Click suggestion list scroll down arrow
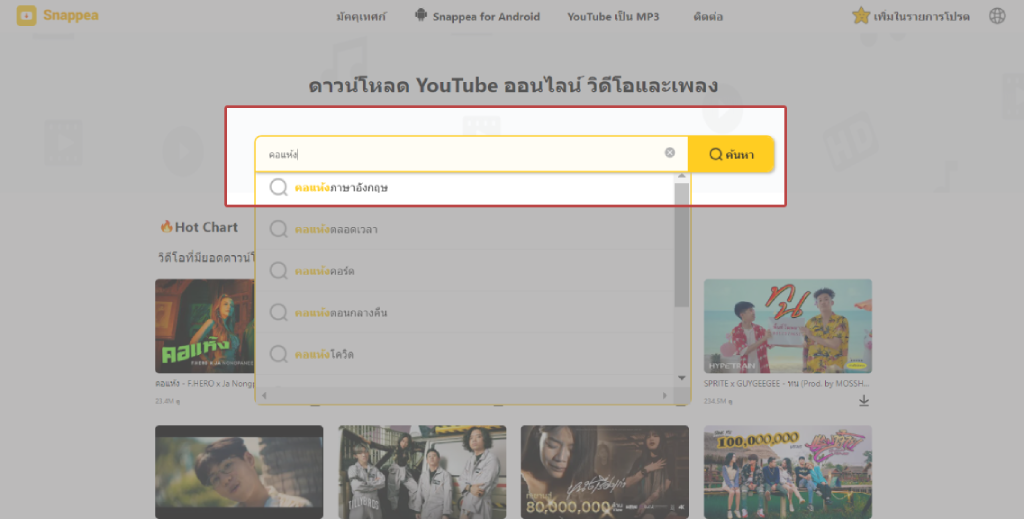1024x519 pixels. [x=682, y=378]
